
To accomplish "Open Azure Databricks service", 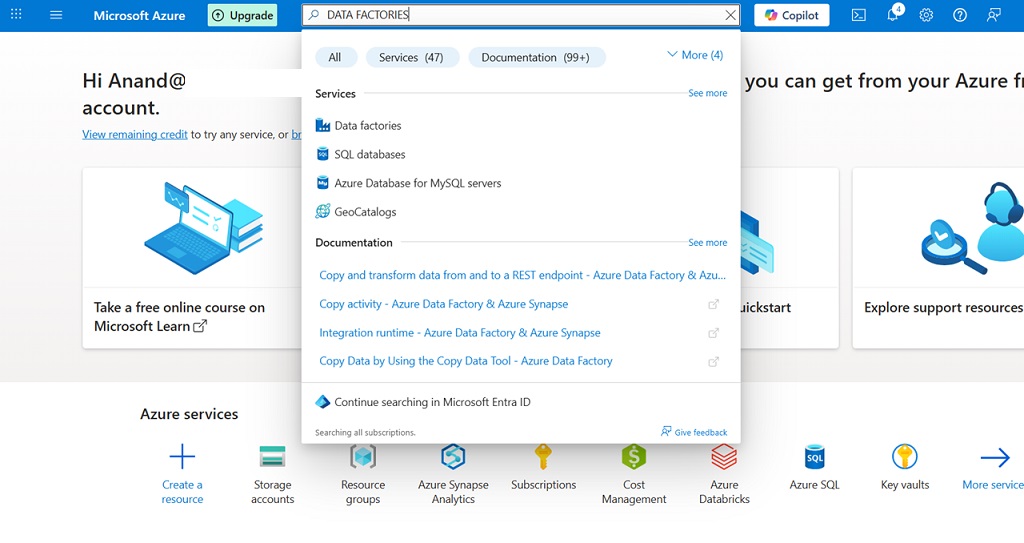I will point(724,474).
